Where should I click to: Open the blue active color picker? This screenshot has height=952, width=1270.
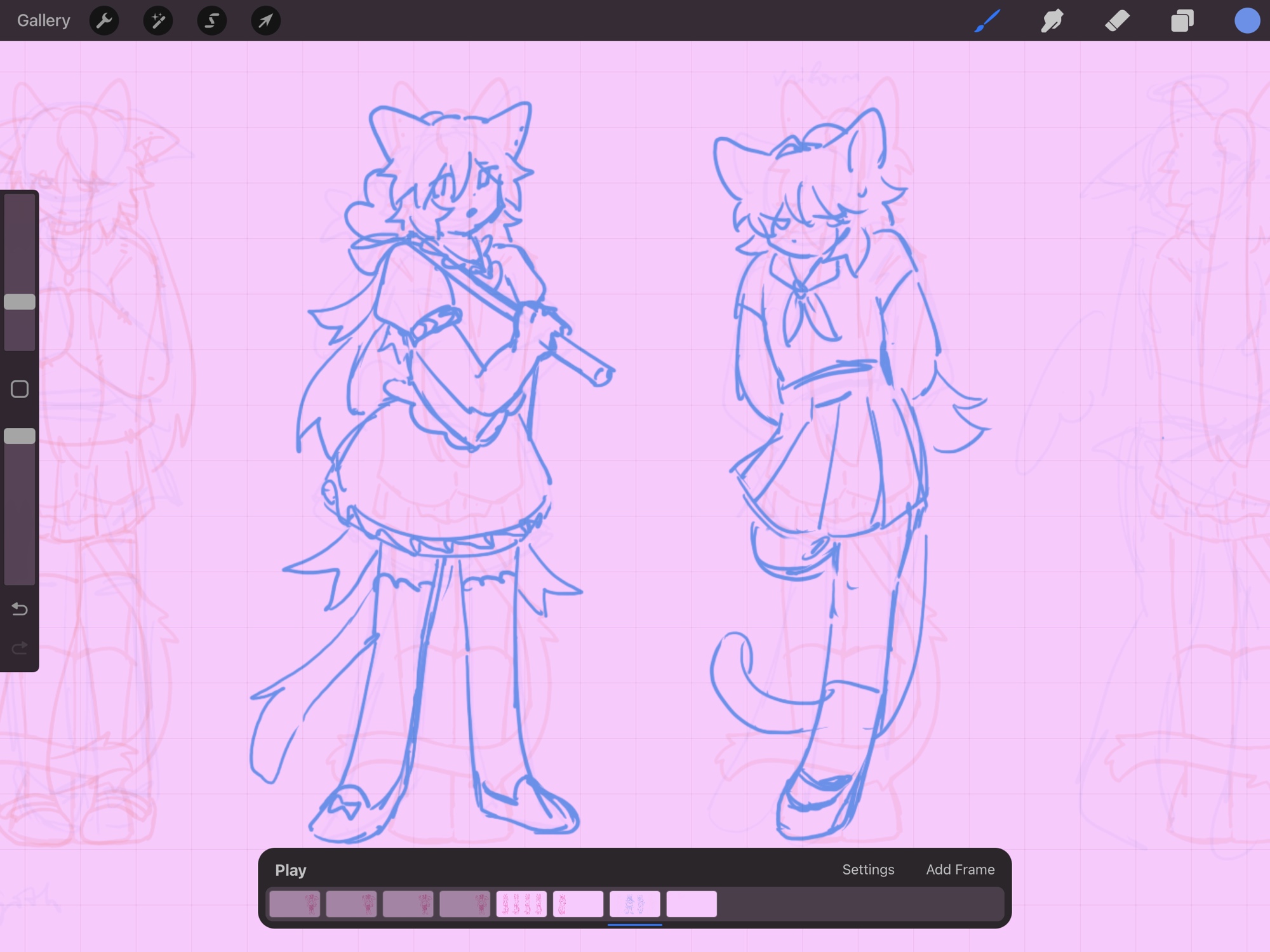click(x=1247, y=20)
